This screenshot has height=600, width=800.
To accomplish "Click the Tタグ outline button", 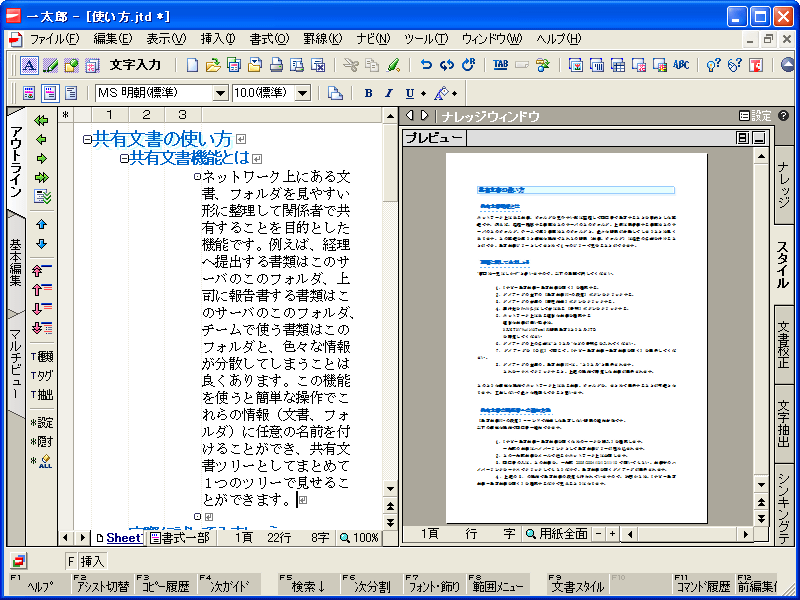I will (x=42, y=376).
